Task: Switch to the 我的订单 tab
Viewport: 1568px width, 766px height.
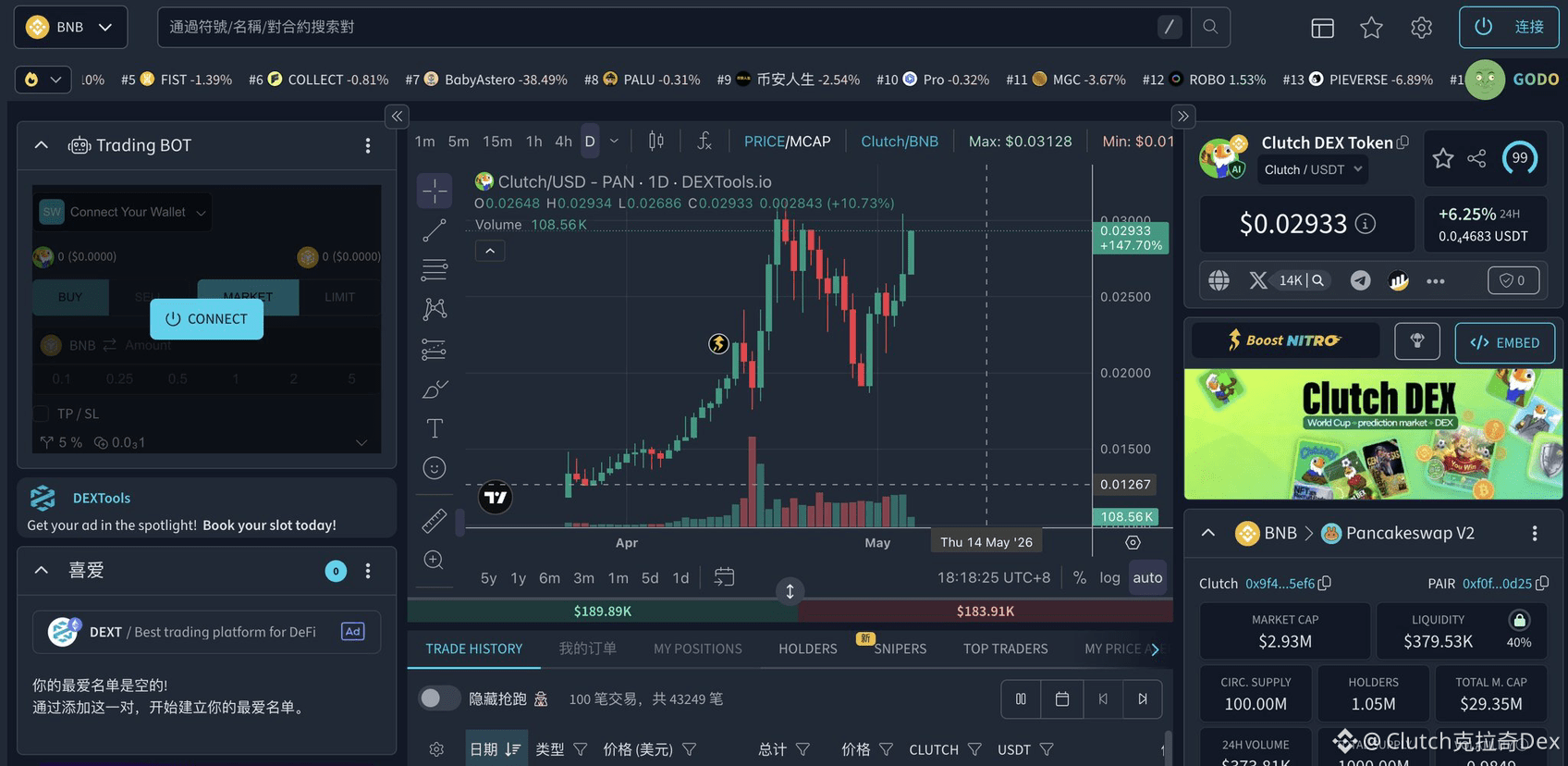Action: click(588, 649)
